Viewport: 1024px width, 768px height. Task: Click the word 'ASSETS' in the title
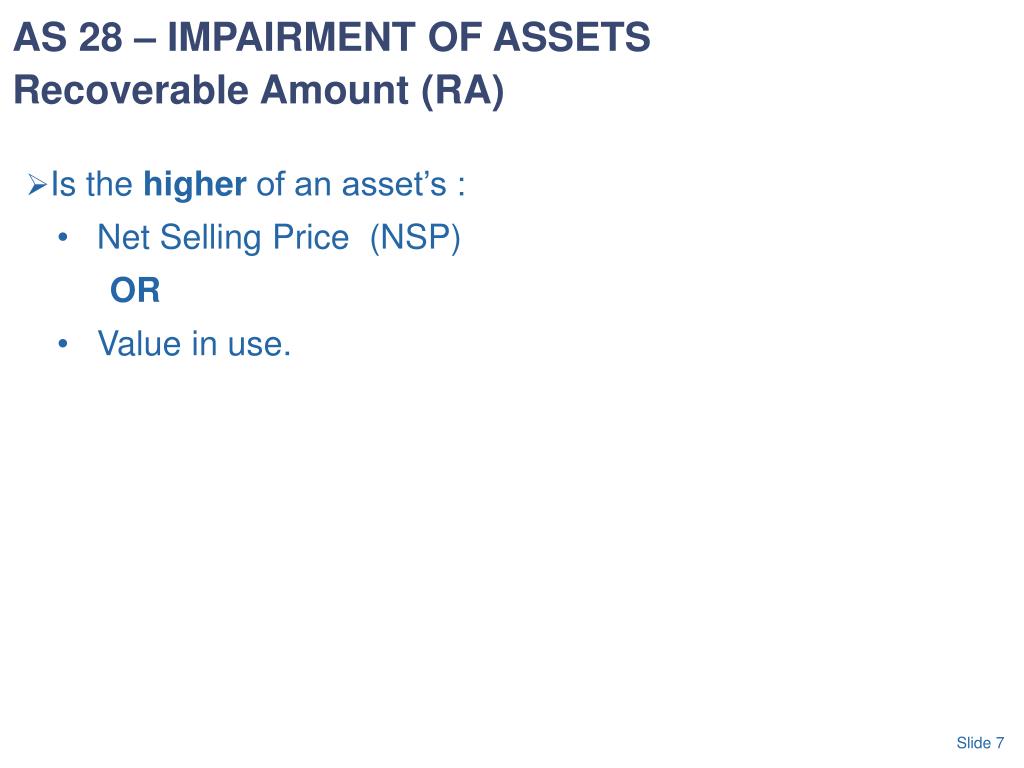pos(571,37)
